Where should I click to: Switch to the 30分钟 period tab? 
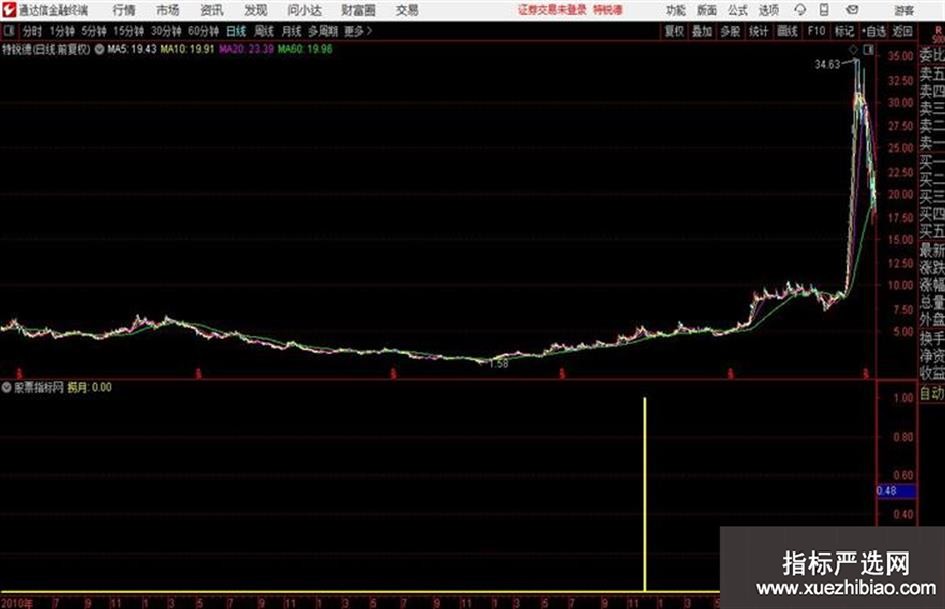pyautogui.click(x=166, y=31)
